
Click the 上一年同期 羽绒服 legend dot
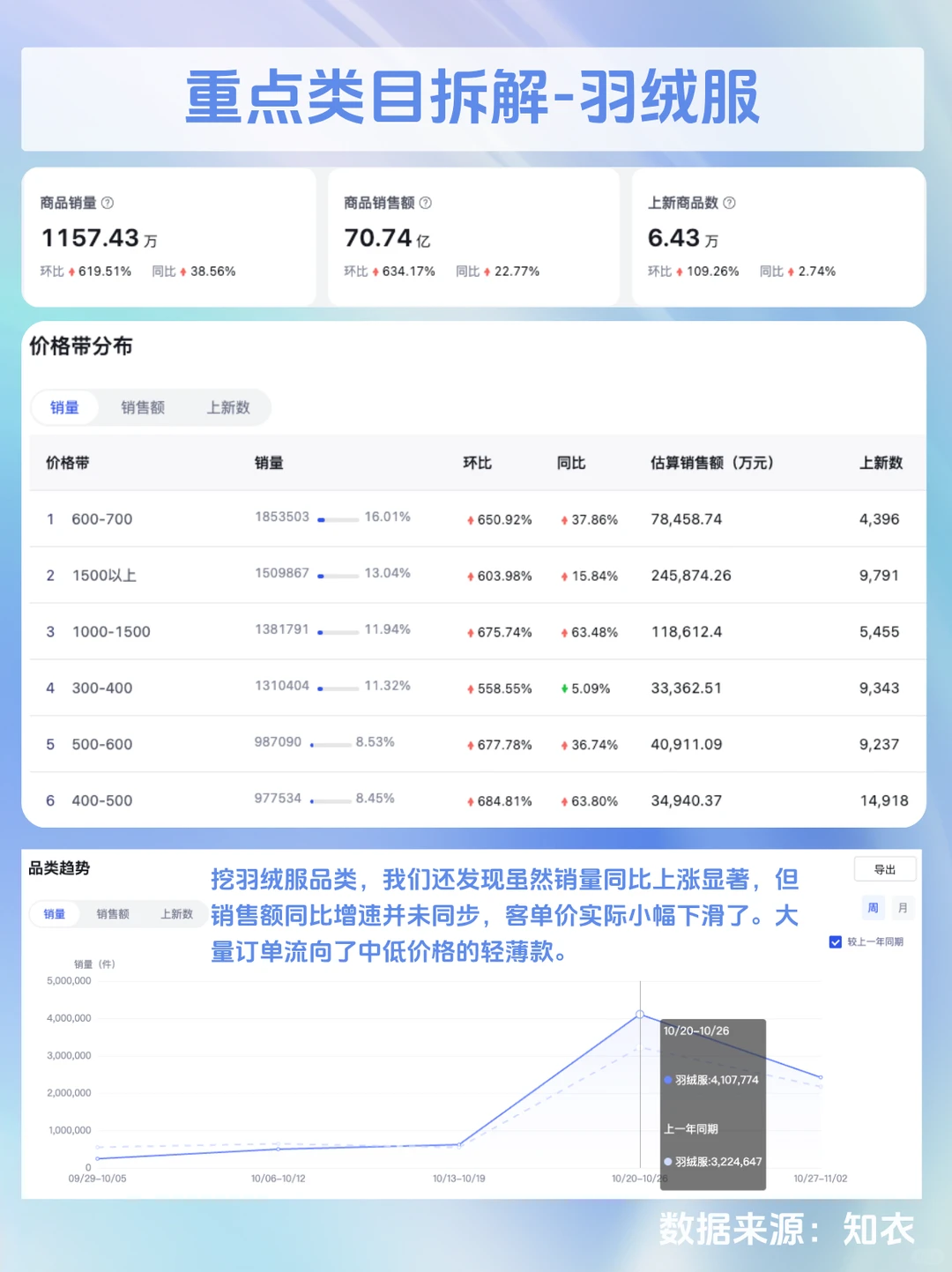[x=668, y=1162]
